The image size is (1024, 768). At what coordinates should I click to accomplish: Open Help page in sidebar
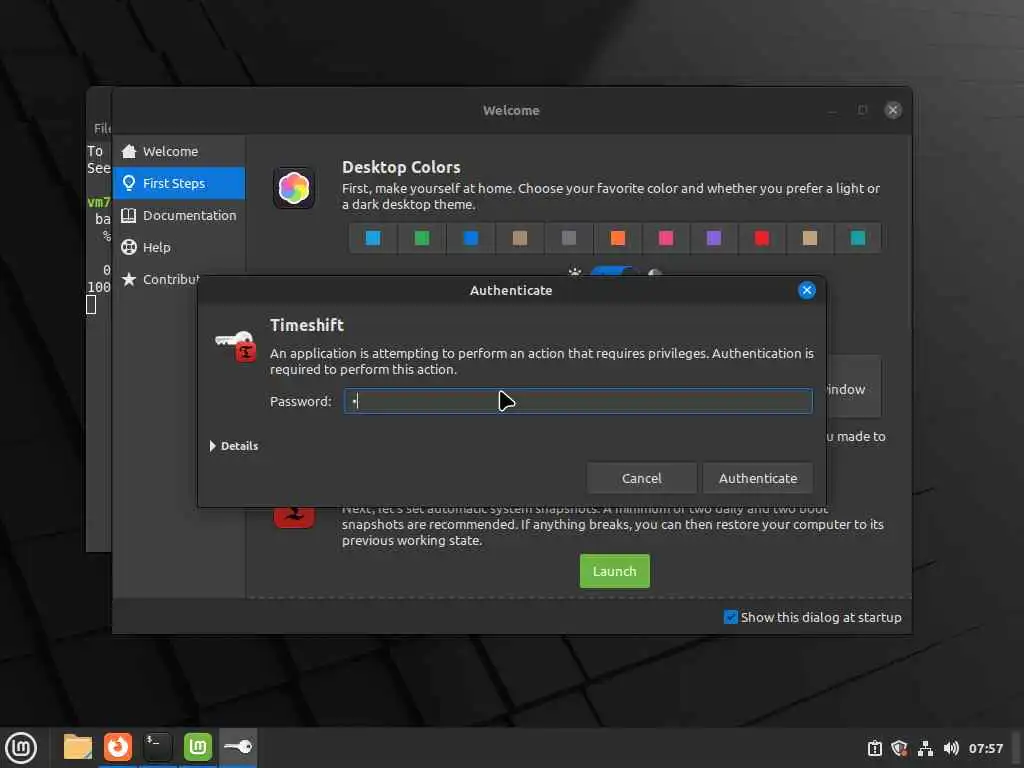click(x=179, y=248)
